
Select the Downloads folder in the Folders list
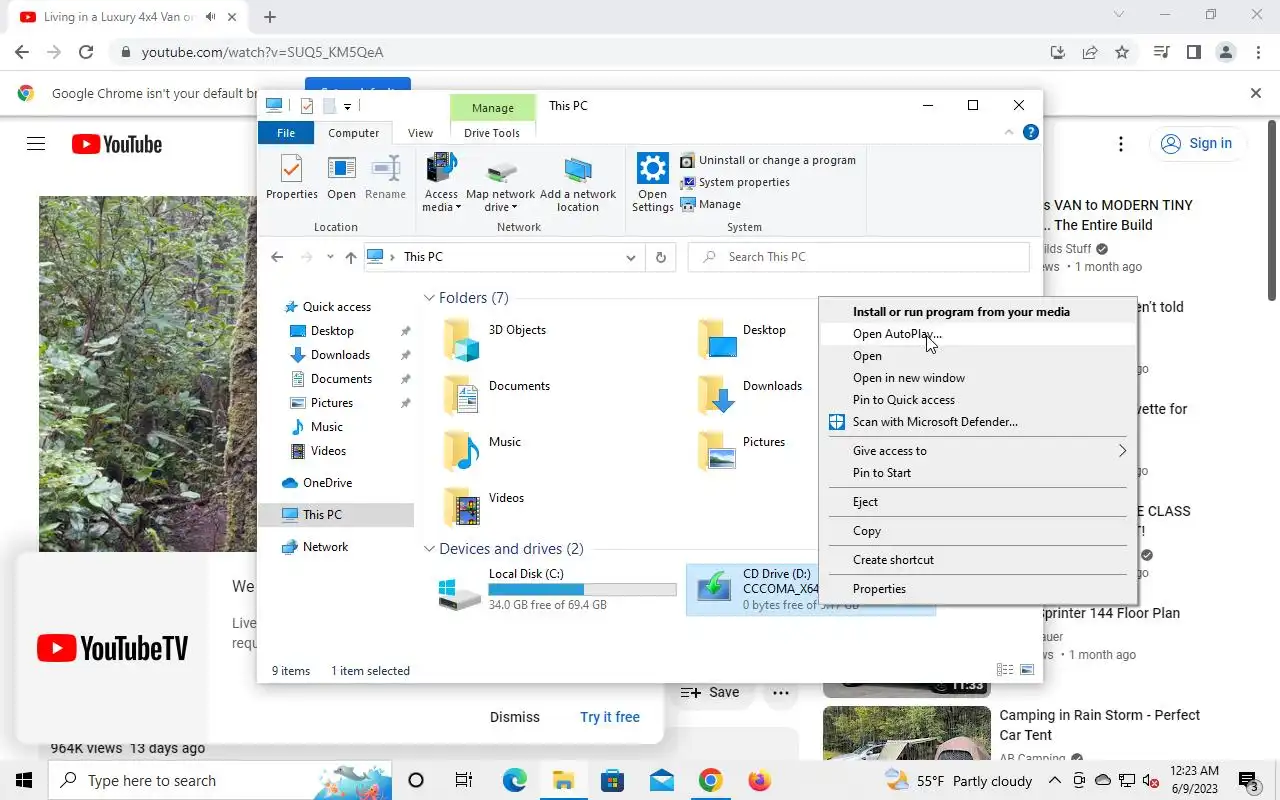[750, 395]
